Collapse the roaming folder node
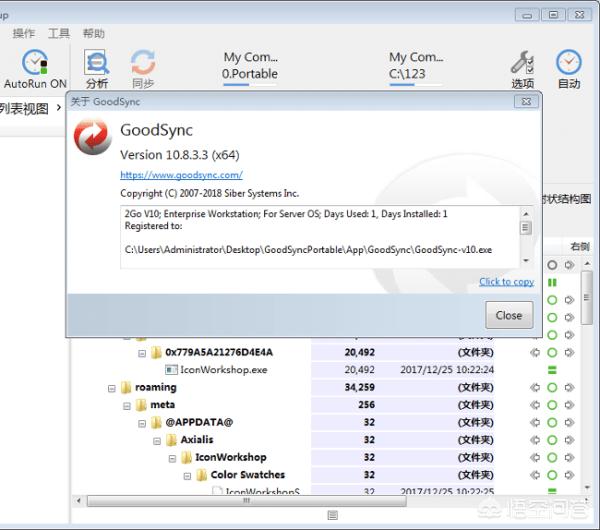This screenshot has height=530, width=600. click(x=112, y=388)
